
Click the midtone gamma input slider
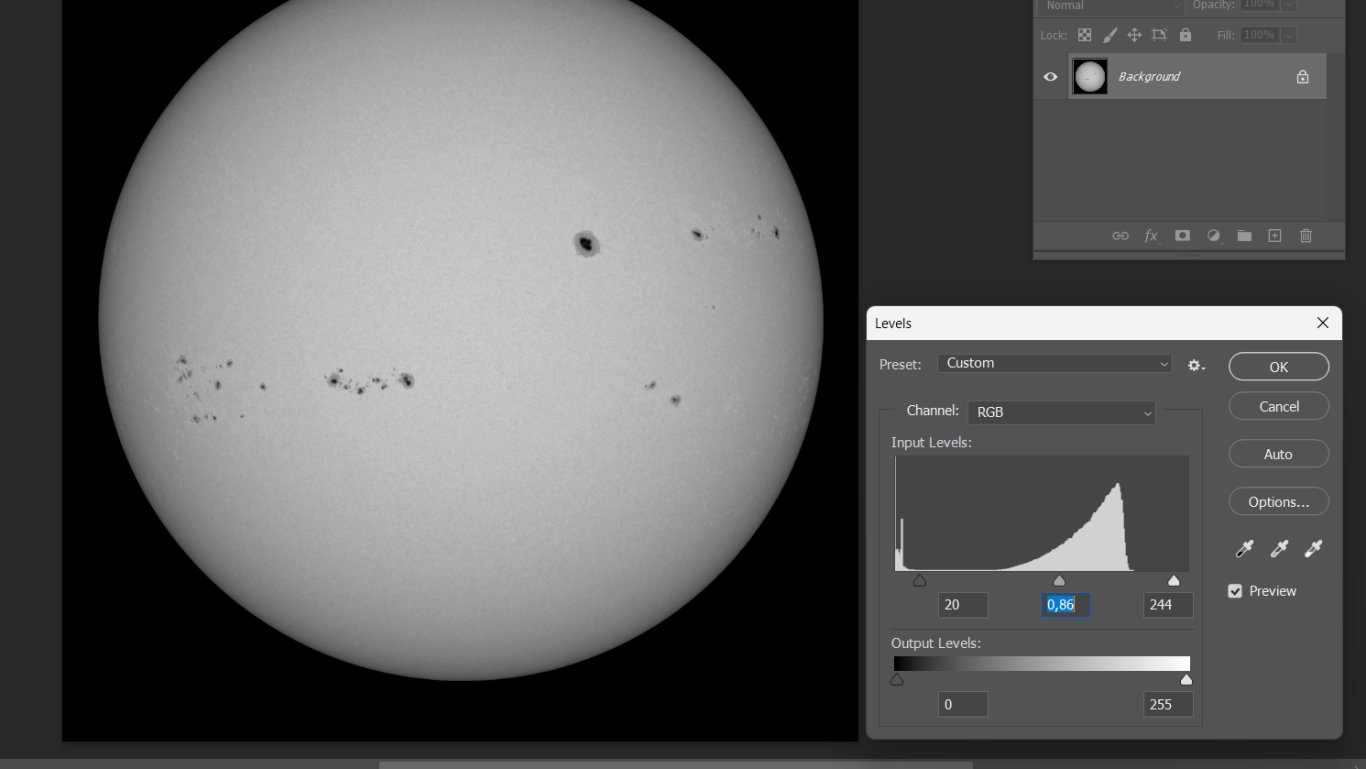pos(1059,580)
